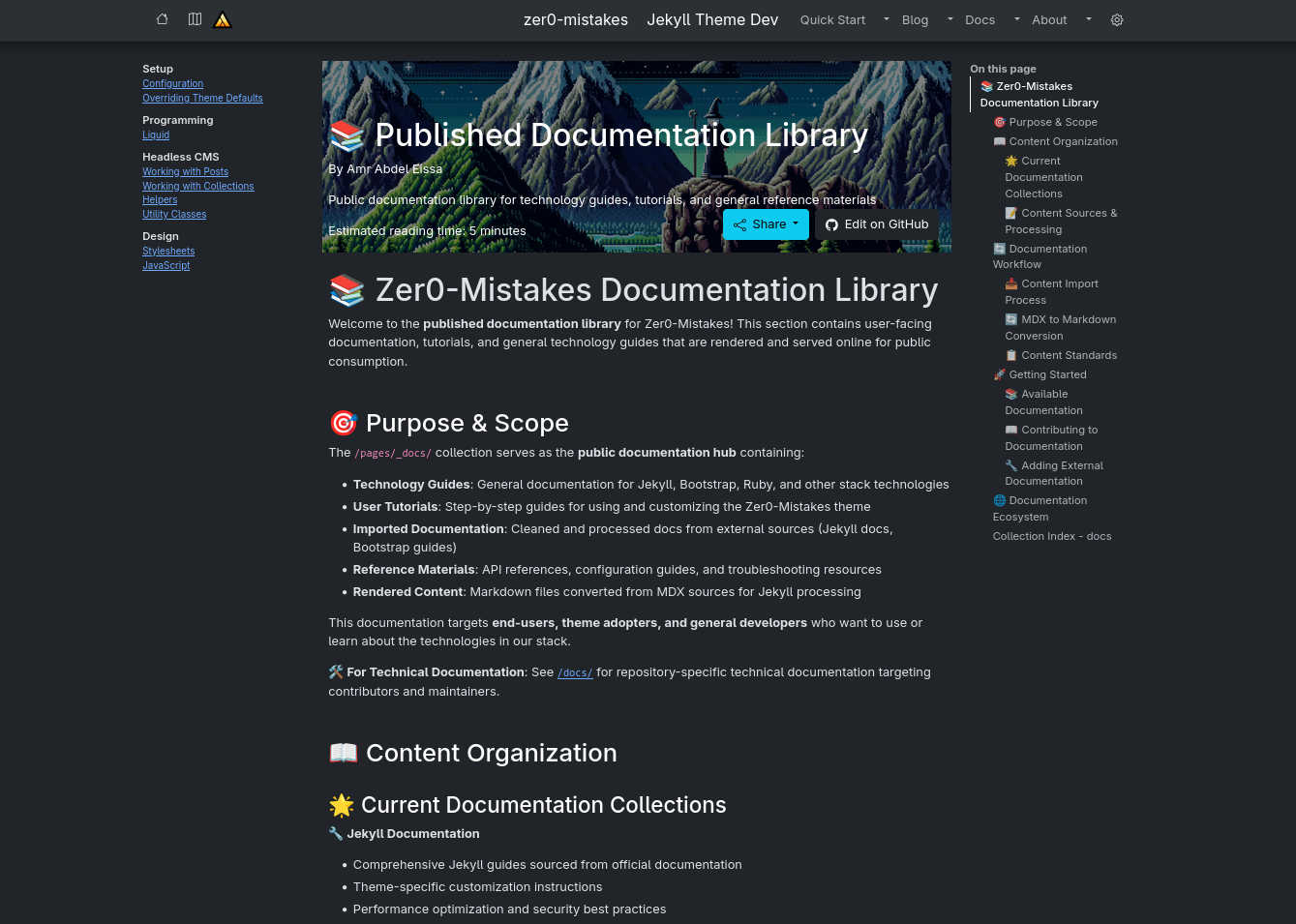Open the Configuration sidebar link
1296x924 pixels.
pyautogui.click(x=172, y=84)
